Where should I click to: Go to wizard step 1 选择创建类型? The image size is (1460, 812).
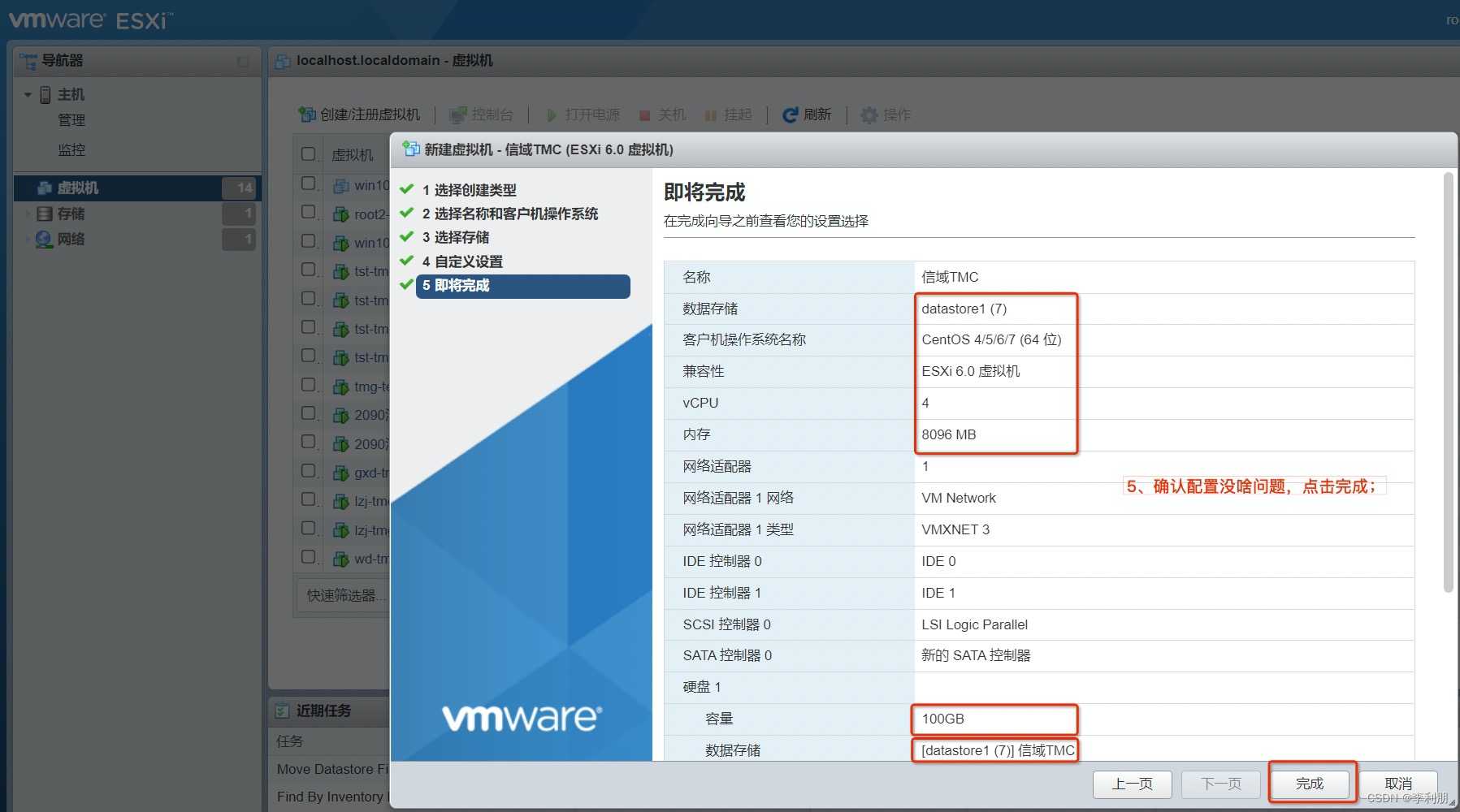(x=469, y=190)
